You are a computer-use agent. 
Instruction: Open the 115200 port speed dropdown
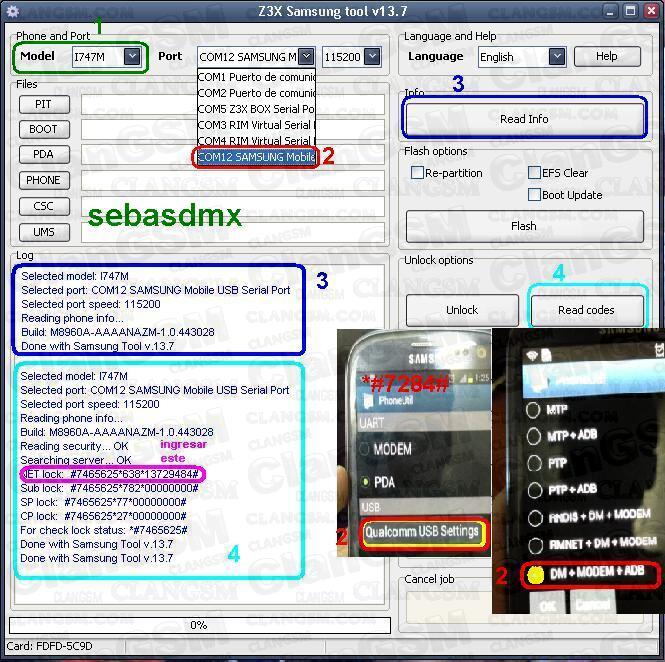tap(371, 57)
